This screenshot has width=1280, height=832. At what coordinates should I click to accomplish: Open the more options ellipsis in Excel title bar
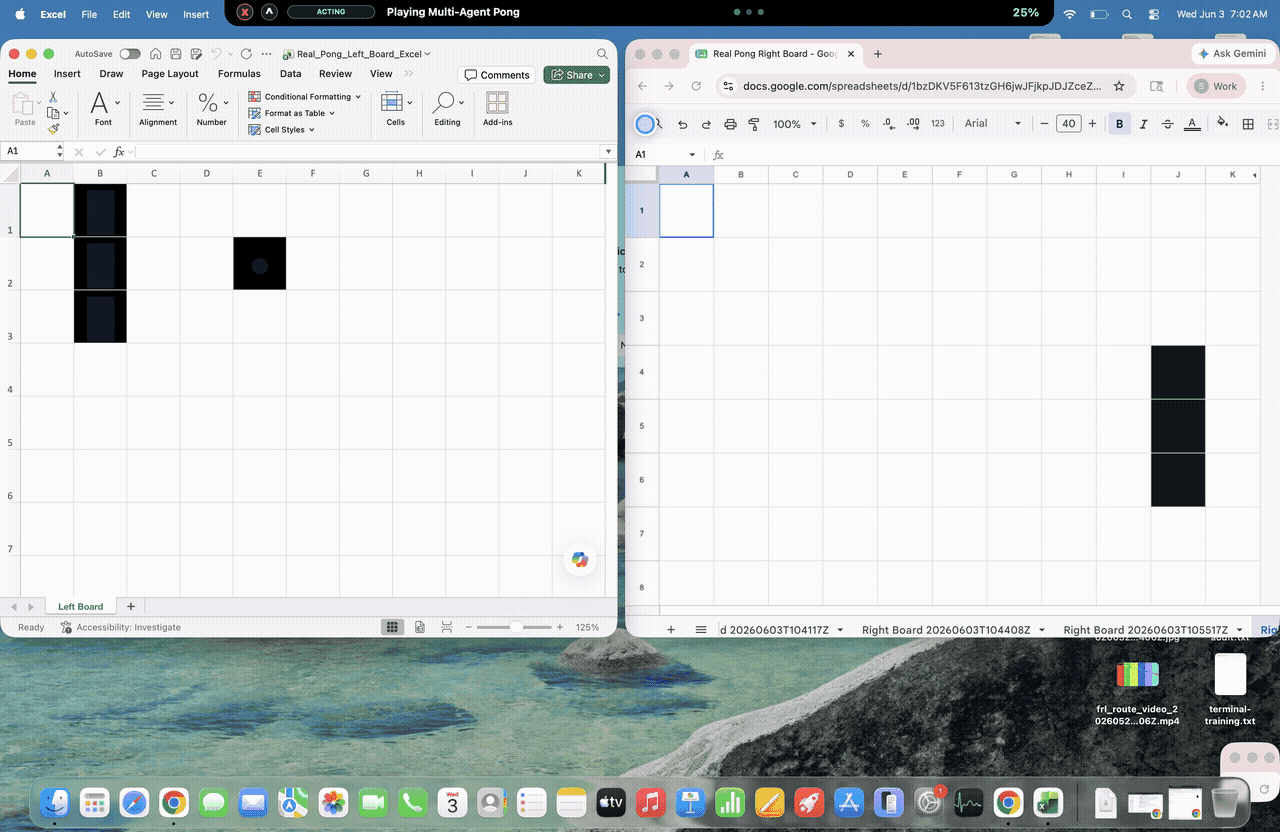(266, 54)
